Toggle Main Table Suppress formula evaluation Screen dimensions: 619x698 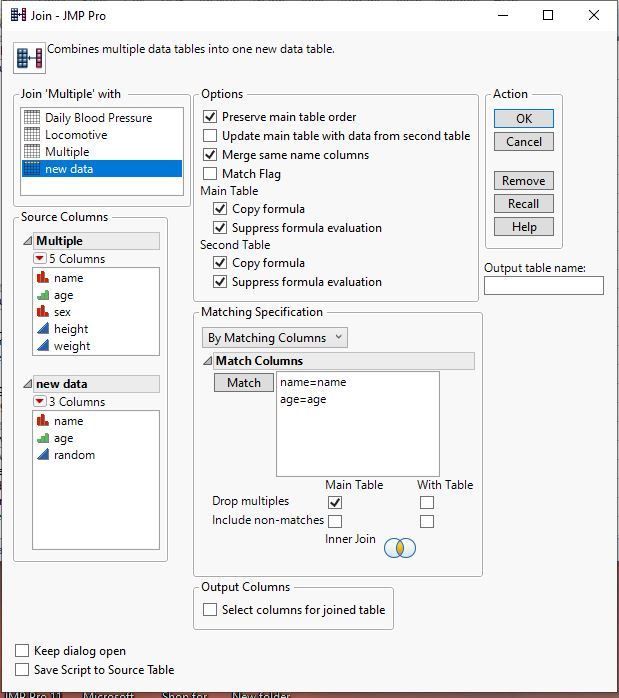tap(220, 227)
